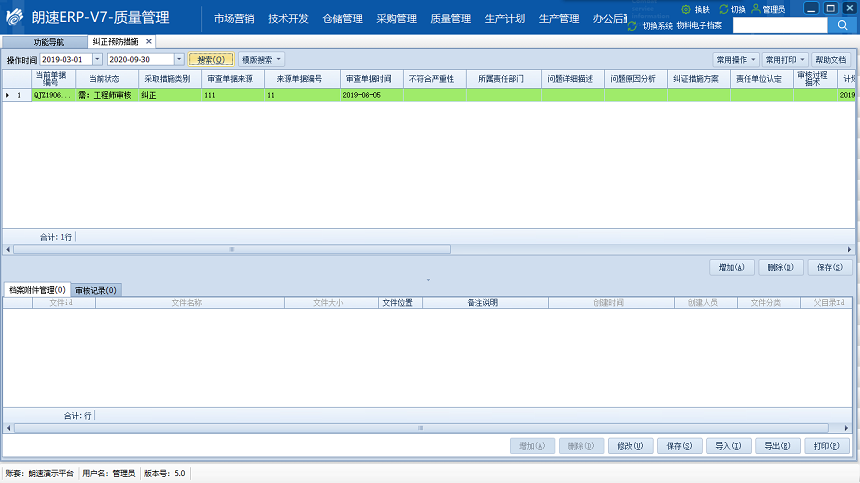Open the end date dropdown 2020-09-30

click(x=179, y=60)
